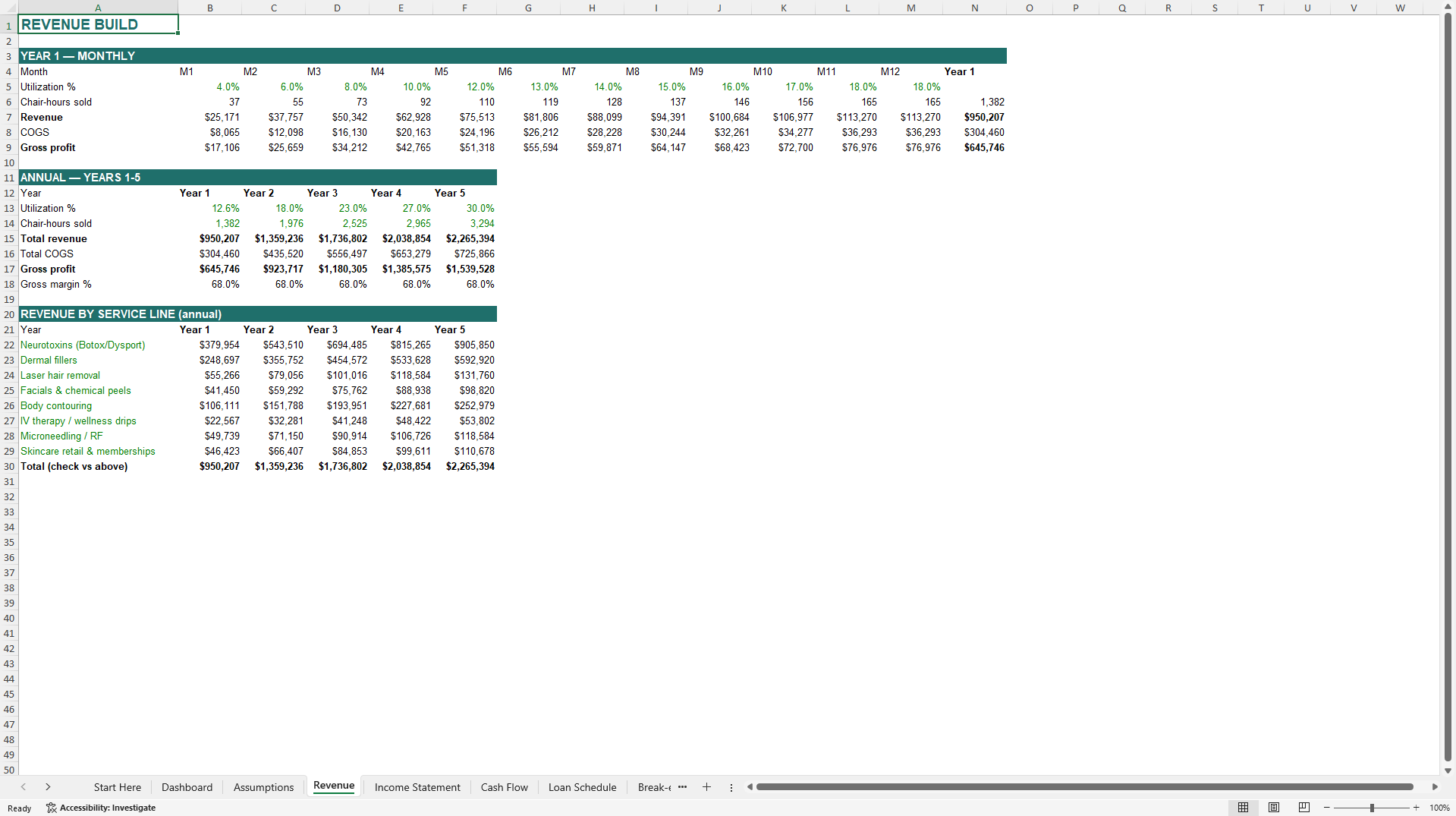Select row 7 header
Screen dimensions: 1456x816
point(9,117)
